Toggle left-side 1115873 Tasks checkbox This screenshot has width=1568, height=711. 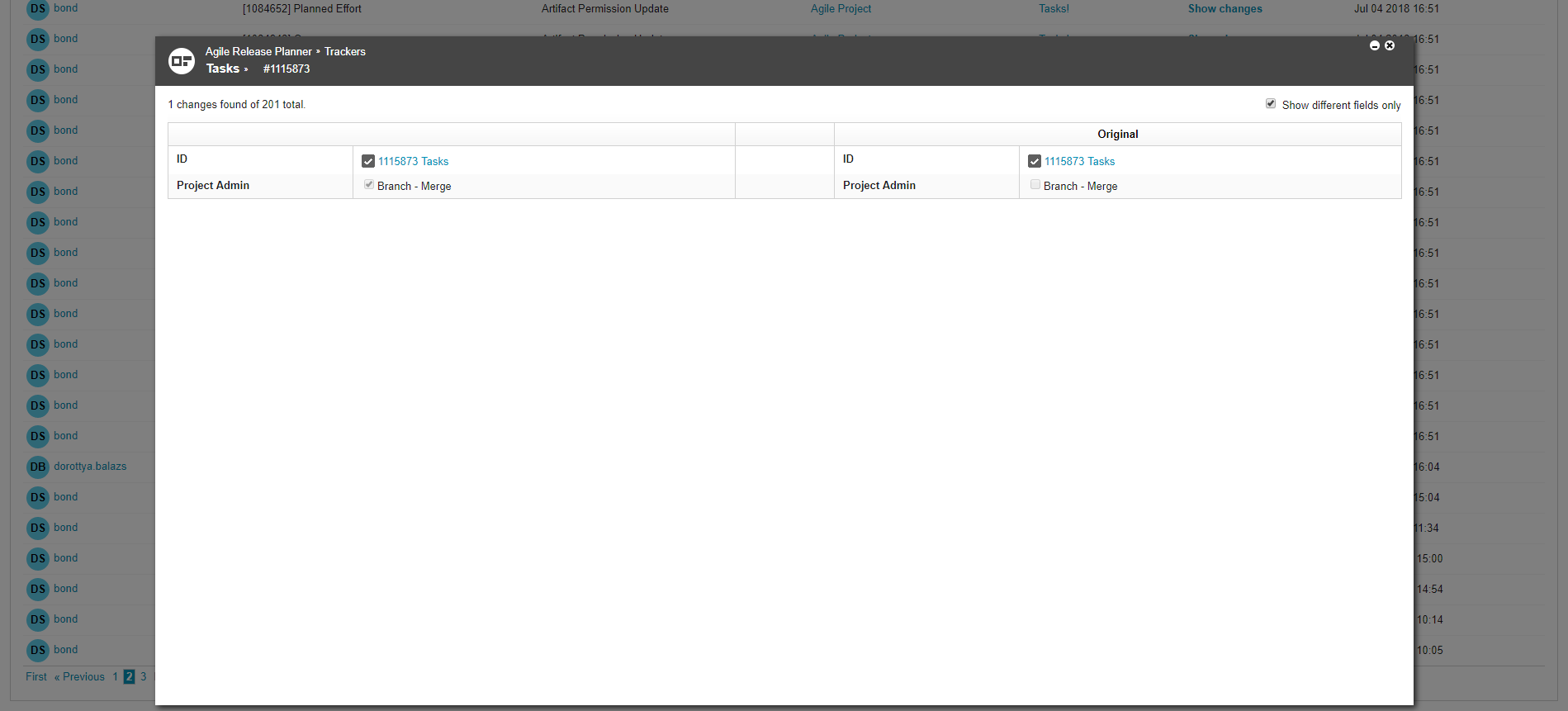(368, 161)
